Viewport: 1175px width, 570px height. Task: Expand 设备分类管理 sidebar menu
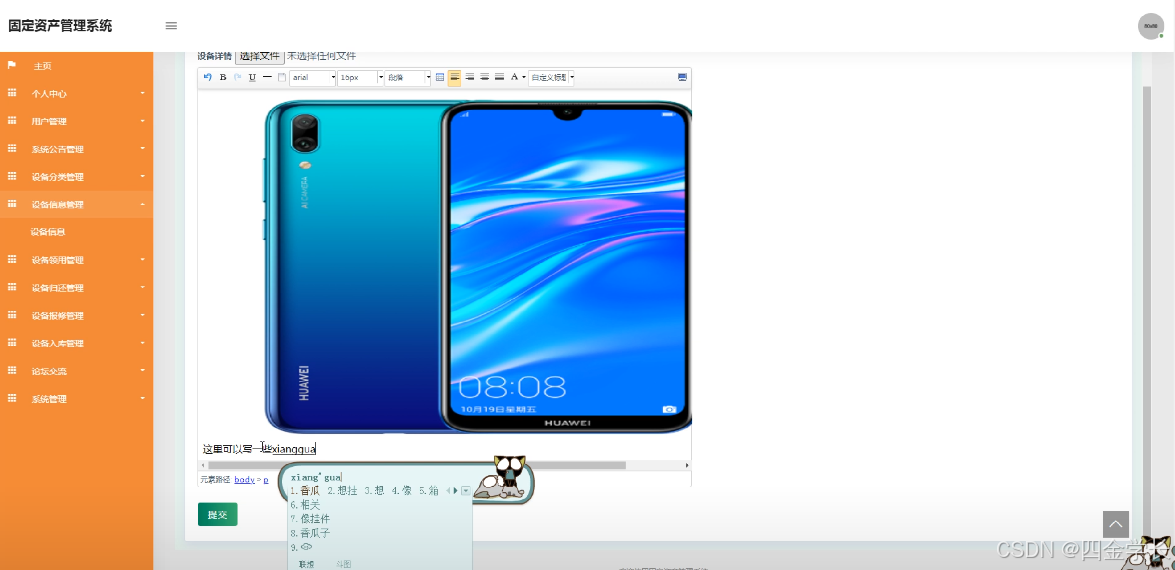pyautogui.click(x=76, y=177)
